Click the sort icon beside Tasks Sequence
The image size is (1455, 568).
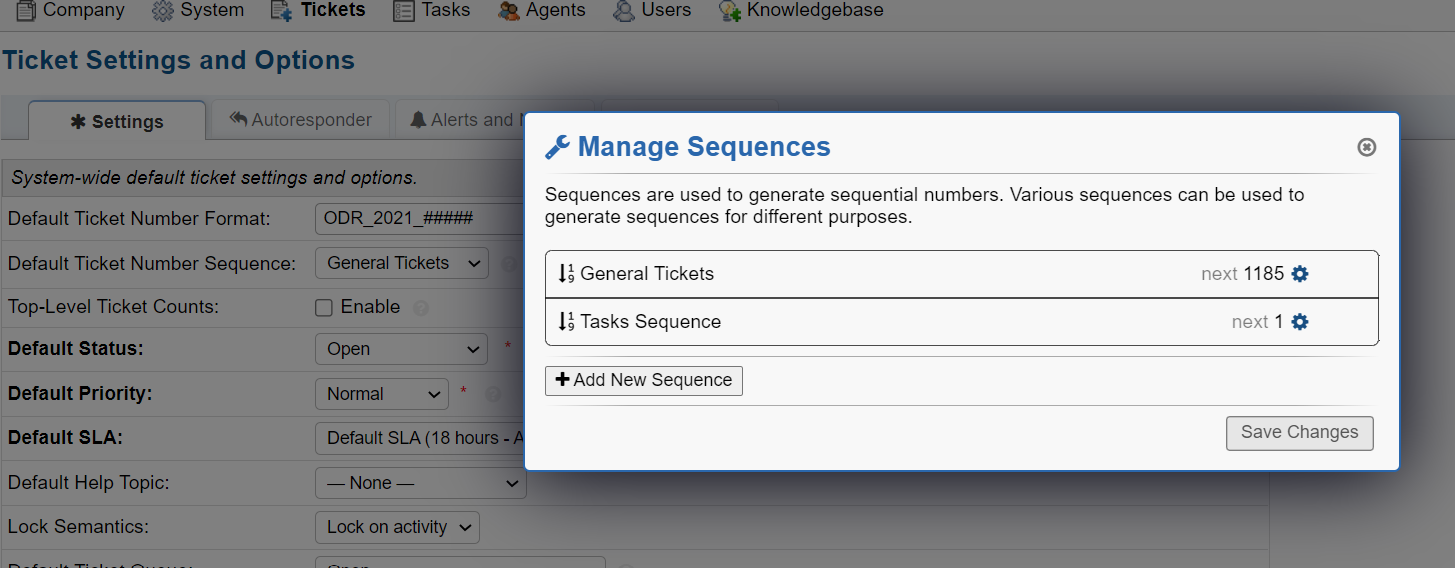(x=566, y=322)
